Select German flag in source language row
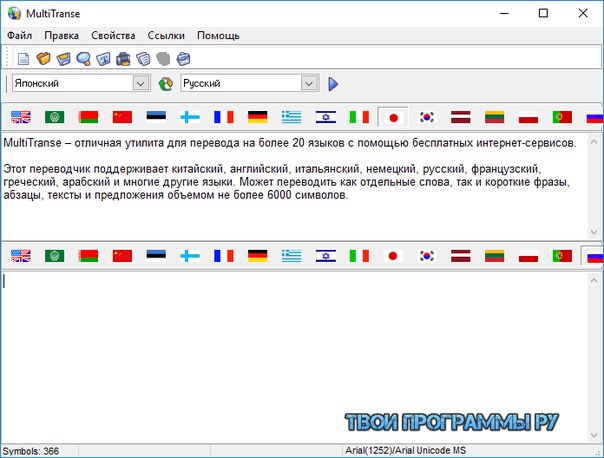Image resolution: width=604 pixels, height=458 pixels. pos(258,117)
